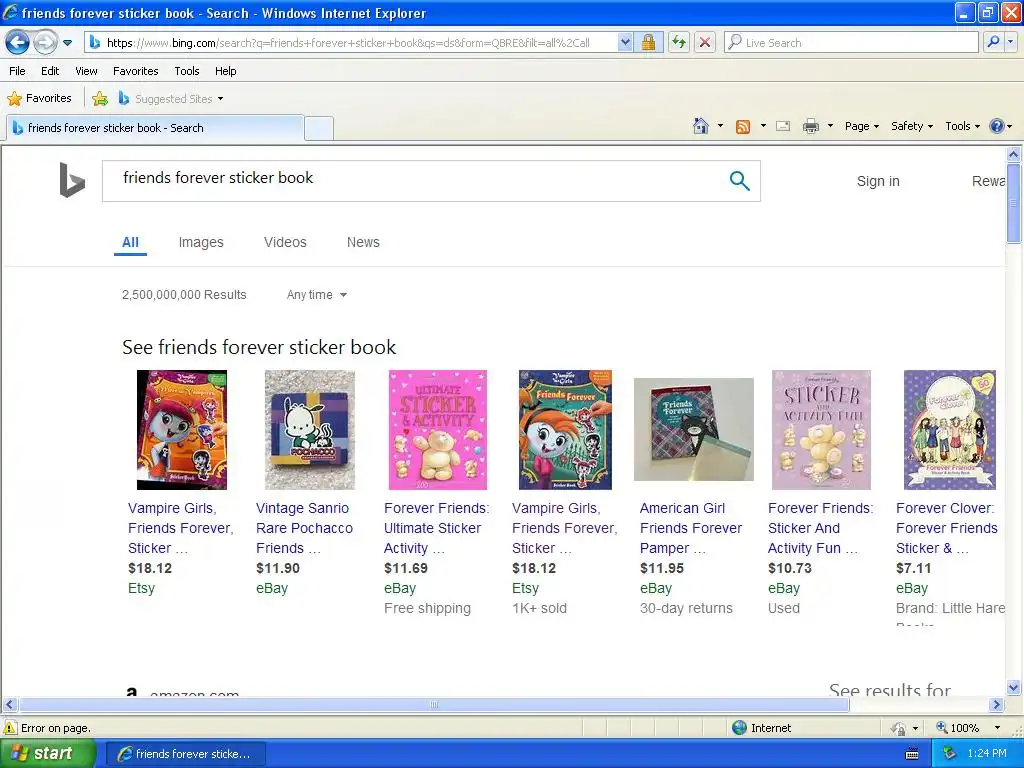The height and width of the screenshot is (768, 1024).
Task: Click the friends forever taskbar button
Action: click(x=185, y=754)
